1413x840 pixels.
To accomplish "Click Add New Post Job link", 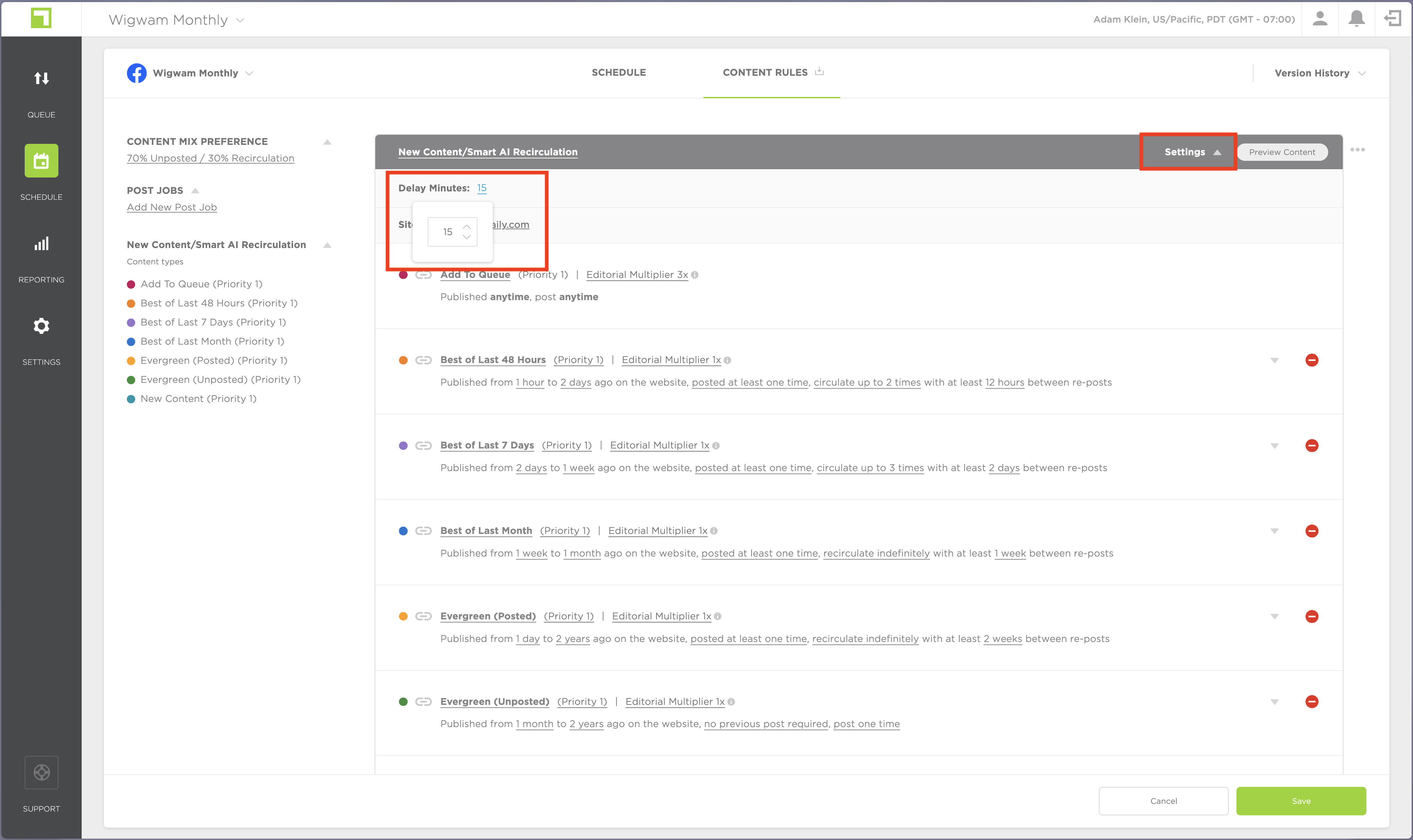I will 172,207.
